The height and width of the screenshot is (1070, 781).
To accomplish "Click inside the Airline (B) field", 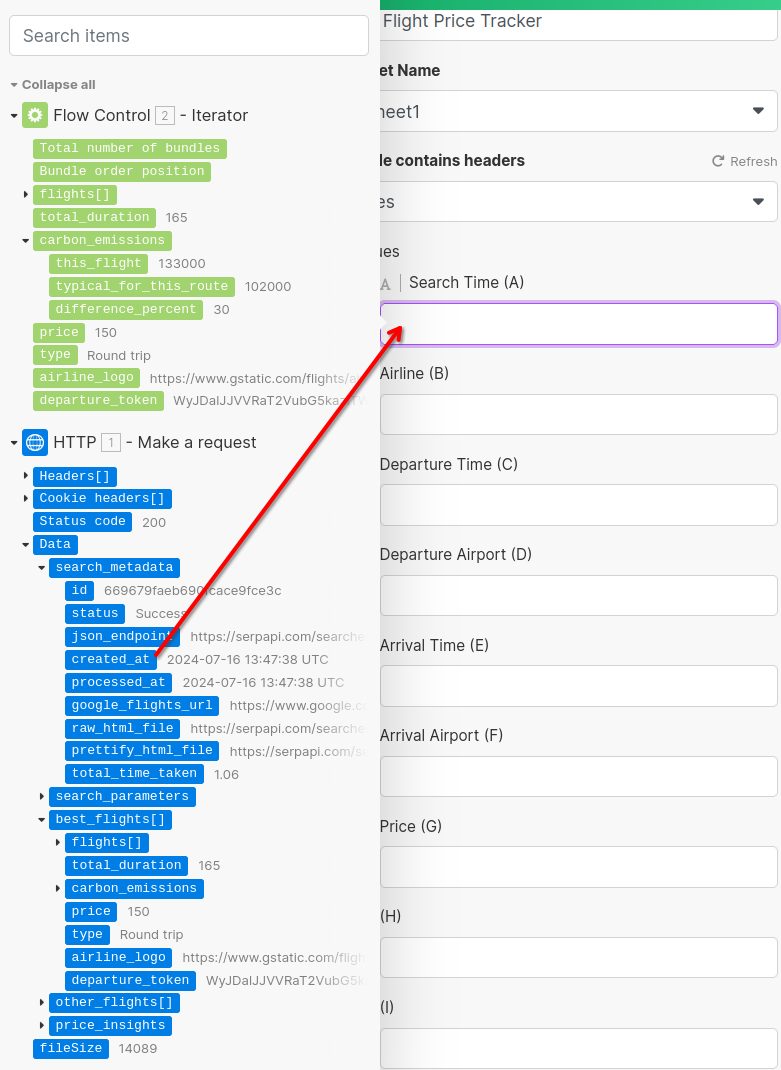I will click(x=577, y=414).
